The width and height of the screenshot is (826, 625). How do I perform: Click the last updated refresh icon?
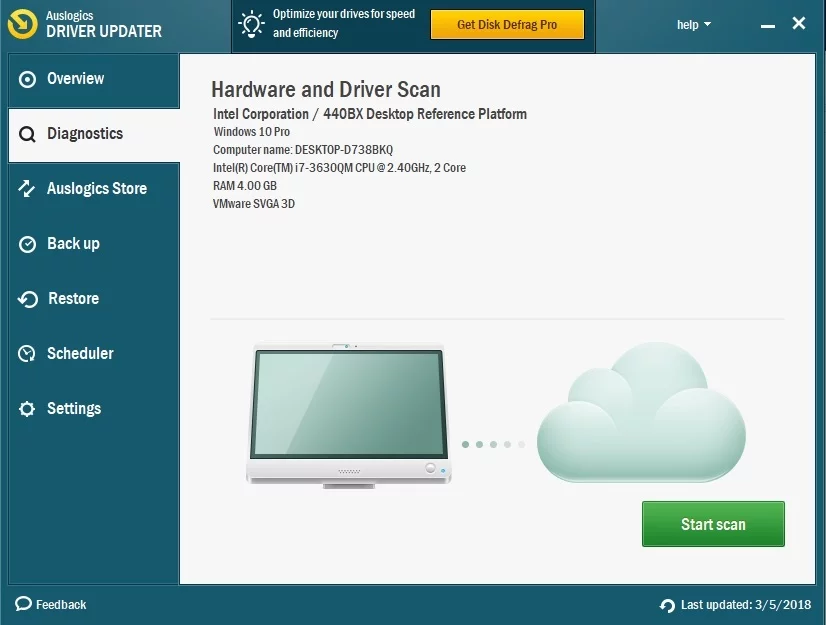click(x=667, y=605)
